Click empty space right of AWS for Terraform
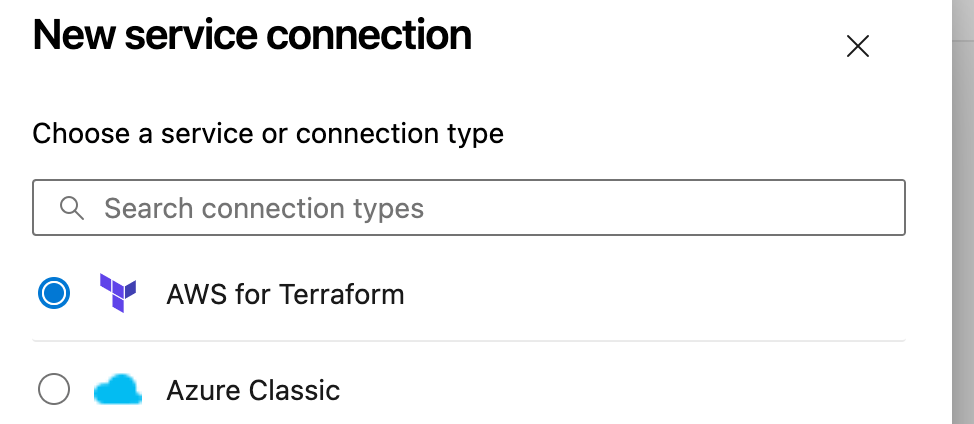The height and width of the screenshot is (424, 974). [x=650, y=295]
